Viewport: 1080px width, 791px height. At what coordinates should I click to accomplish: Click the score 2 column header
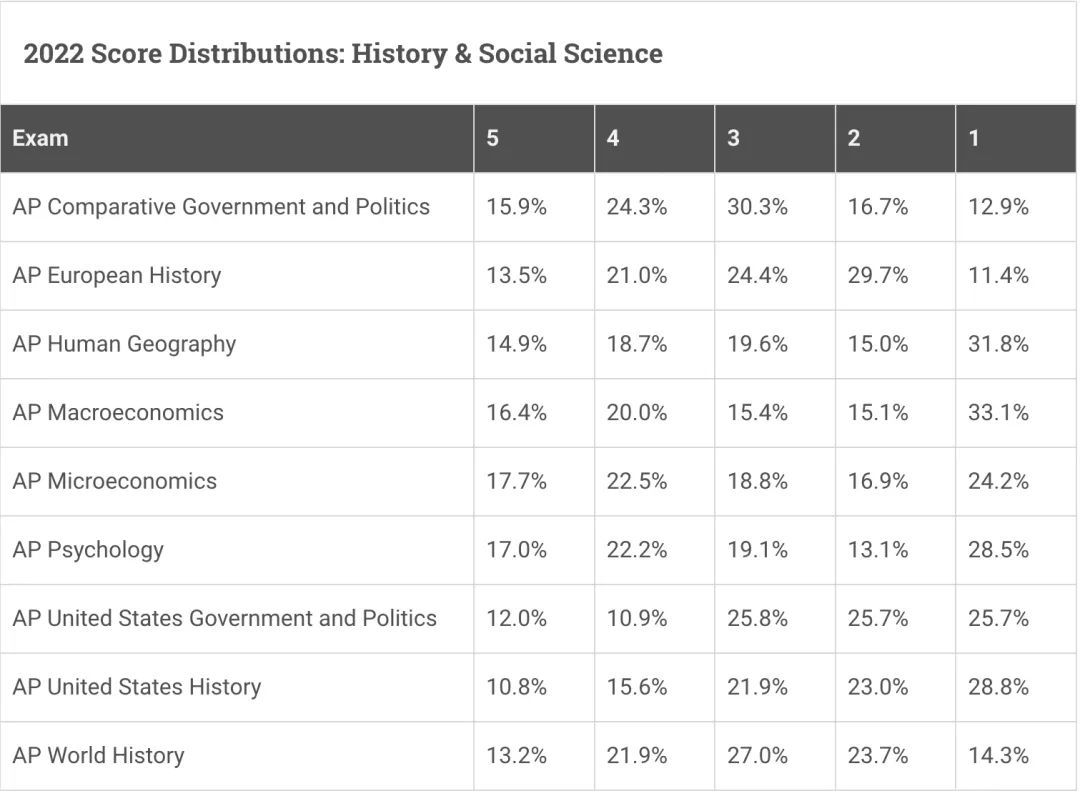(x=895, y=138)
